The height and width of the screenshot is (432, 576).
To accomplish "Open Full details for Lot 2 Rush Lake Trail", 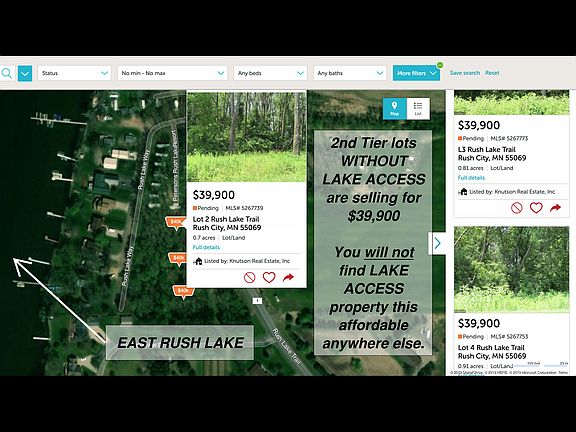I will point(206,247).
